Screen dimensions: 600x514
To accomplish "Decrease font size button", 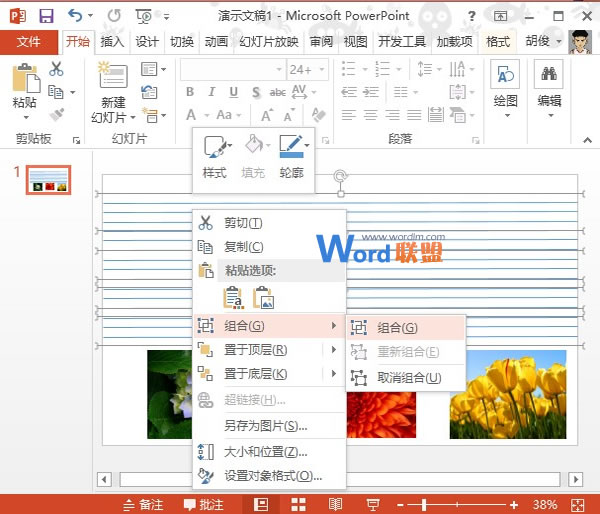I will click(289, 114).
